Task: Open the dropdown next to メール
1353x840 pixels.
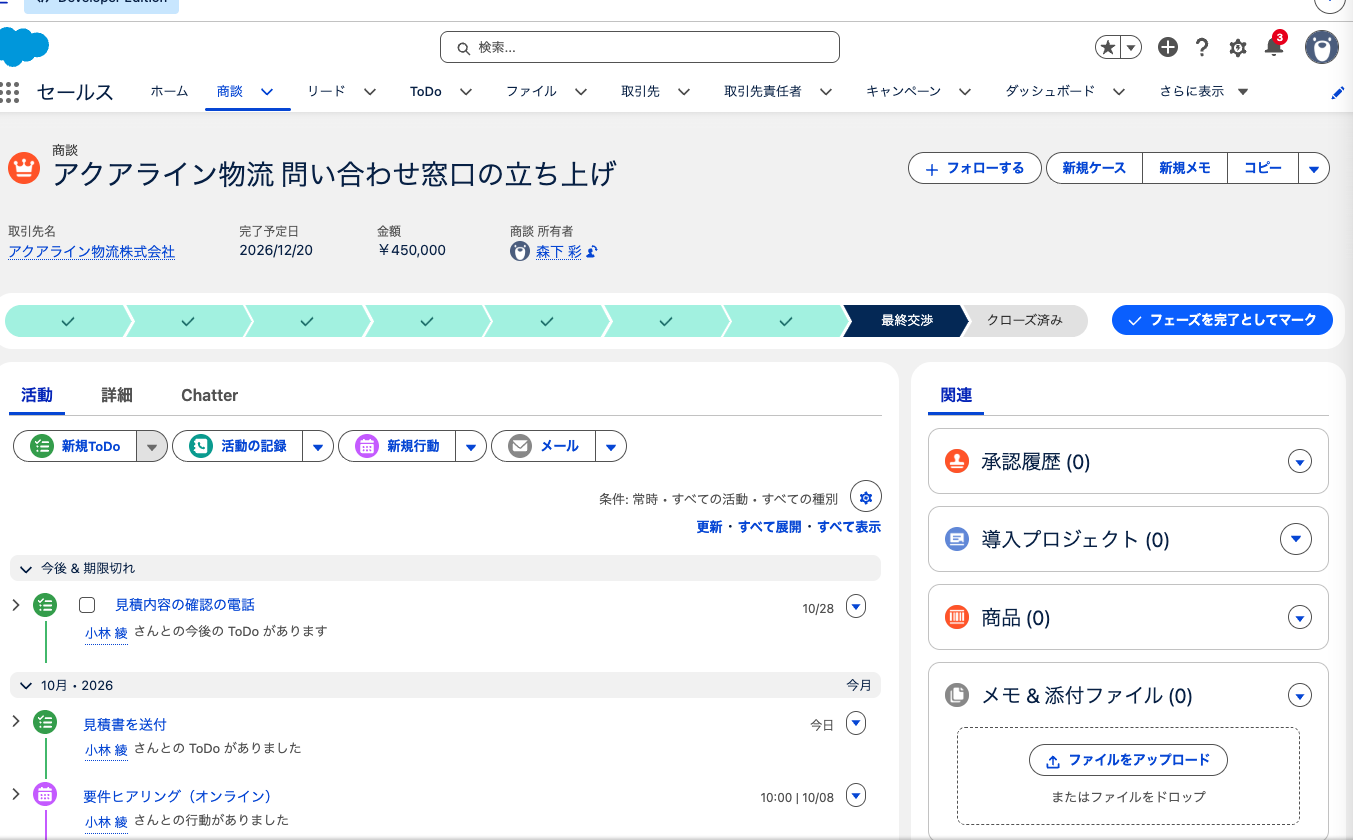Action: pos(610,446)
